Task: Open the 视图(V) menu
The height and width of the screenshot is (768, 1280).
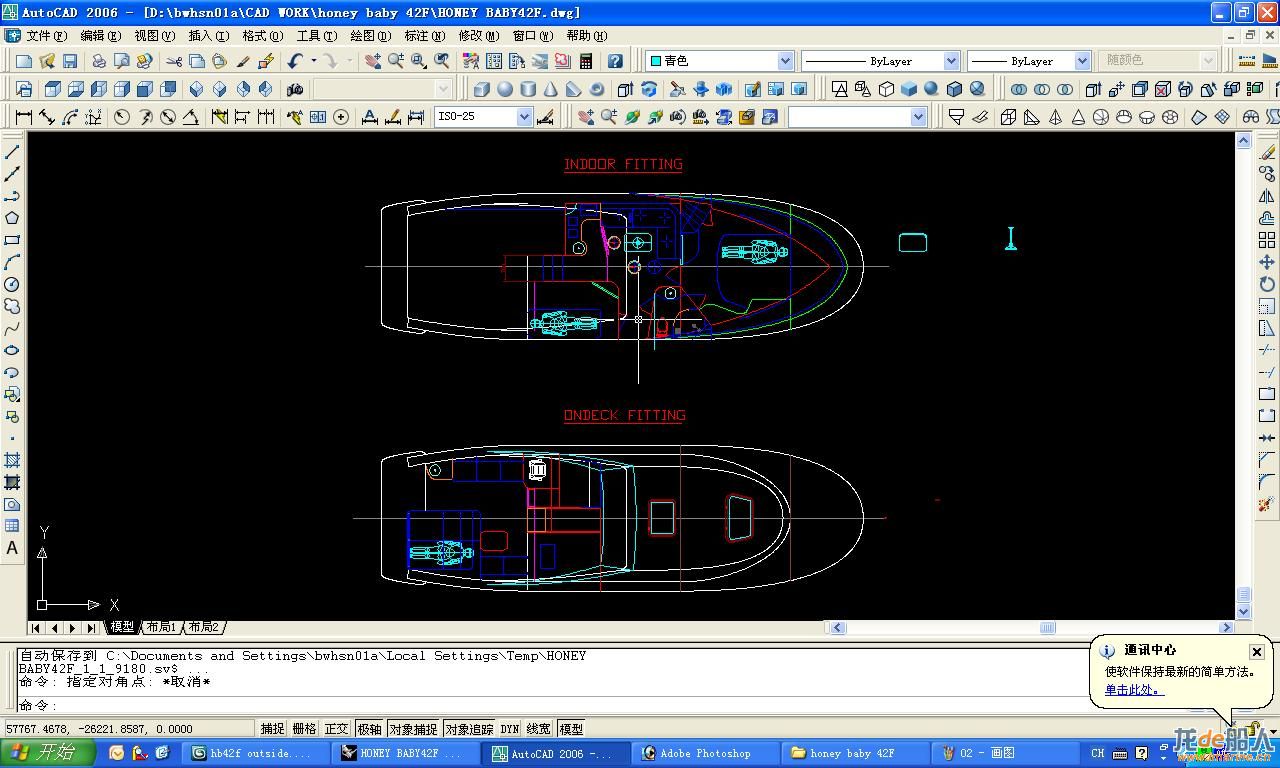Action: (154, 35)
